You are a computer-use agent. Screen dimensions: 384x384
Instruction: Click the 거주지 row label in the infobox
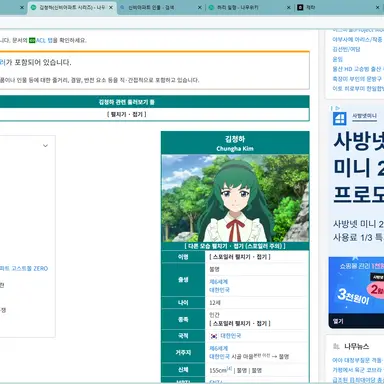pos(183,352)
